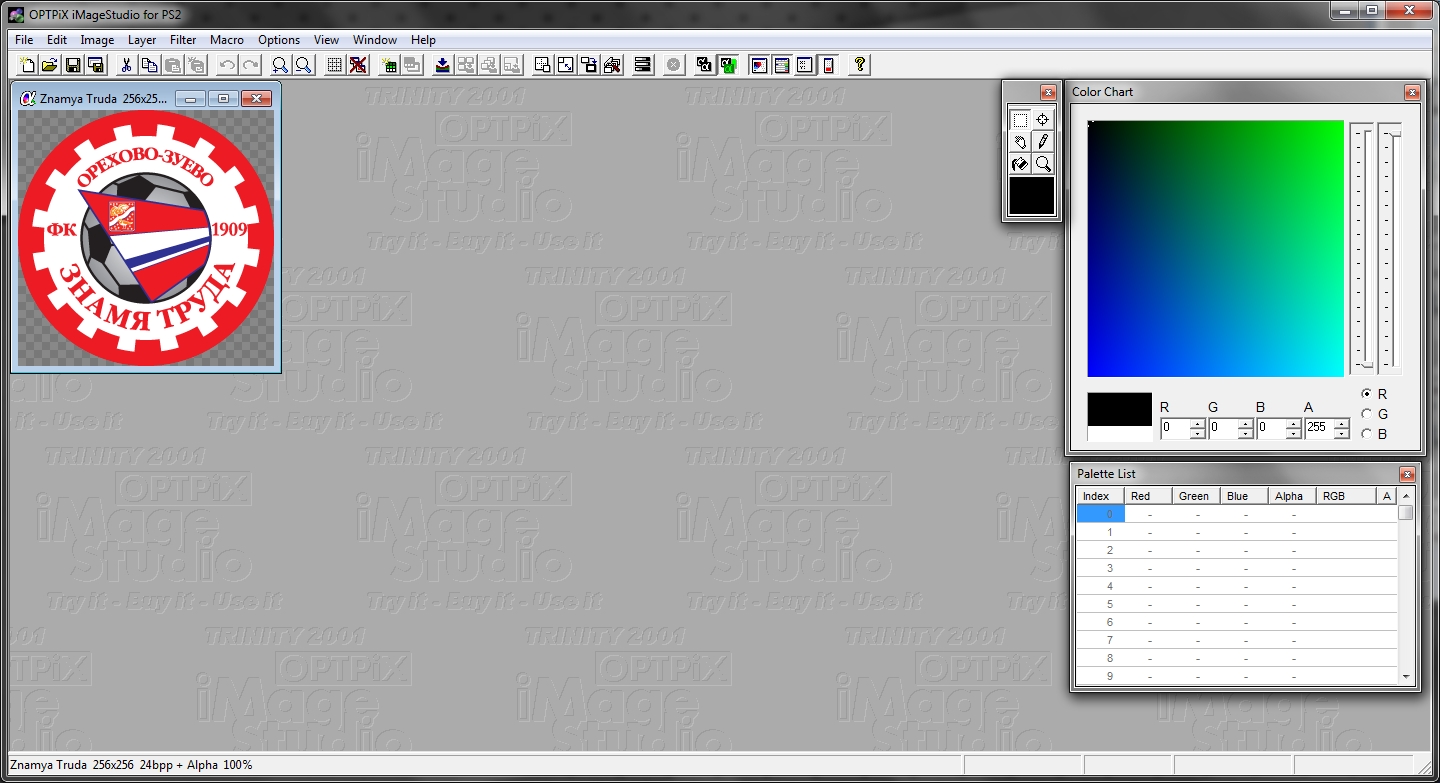This screenshot has width=1440, height=783.
Task: Zoom out with the second magnifier toolbar icon
Action: point(303,65)
